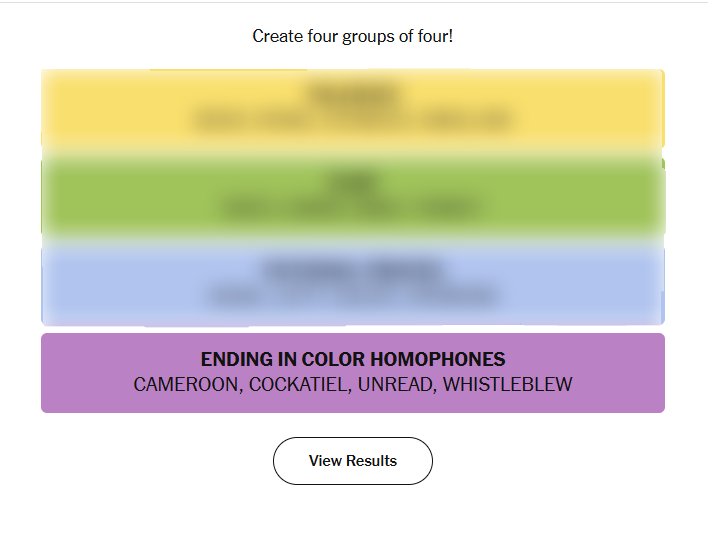The width and height of the screenshot is (708, 533).
Task: Click the blurred word list in yellow group
Action: click(352, 122)
